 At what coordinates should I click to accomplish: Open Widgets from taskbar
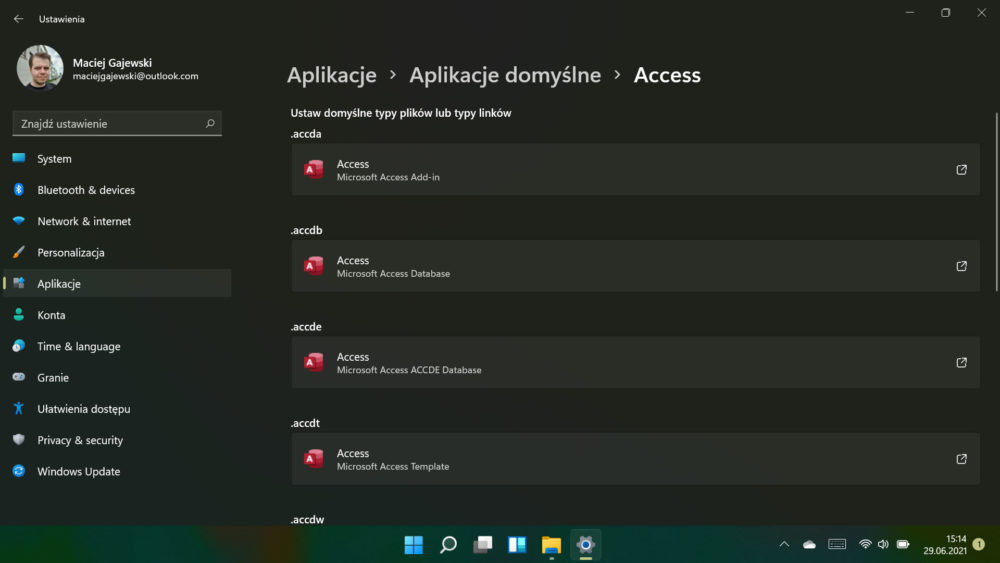[517, 545]
